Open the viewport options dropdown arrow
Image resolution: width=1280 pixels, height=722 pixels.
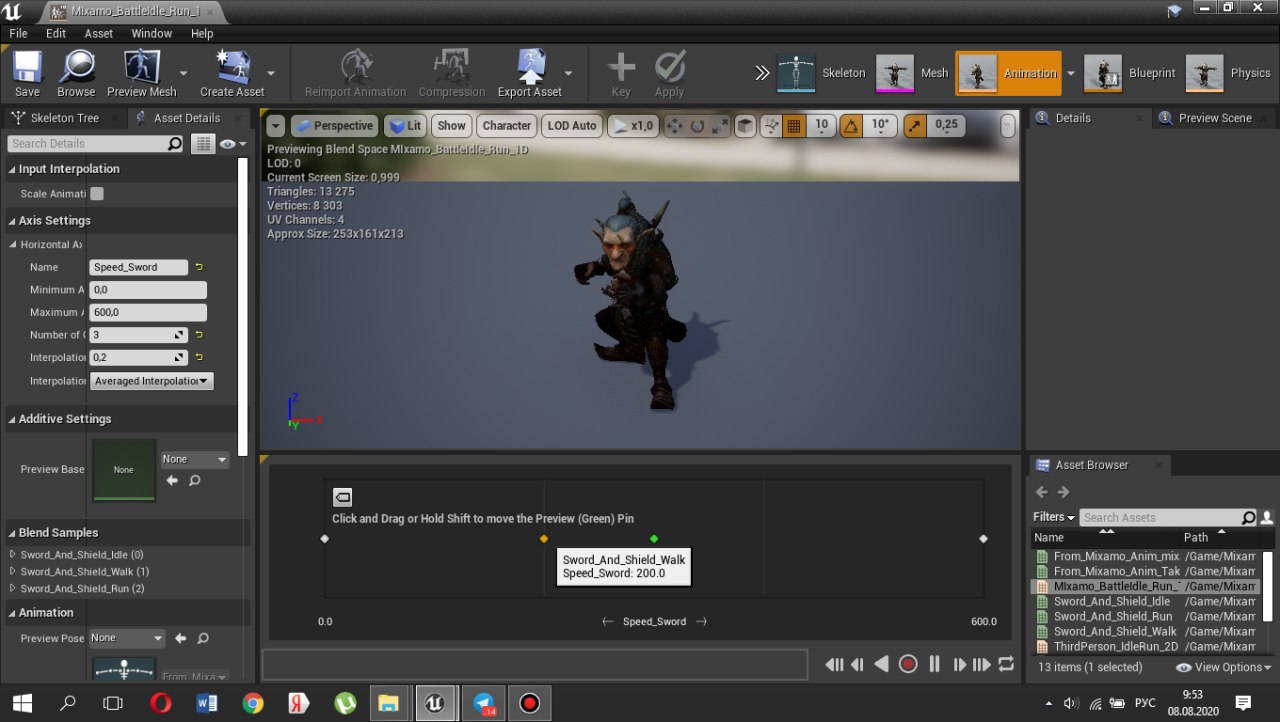276,126
